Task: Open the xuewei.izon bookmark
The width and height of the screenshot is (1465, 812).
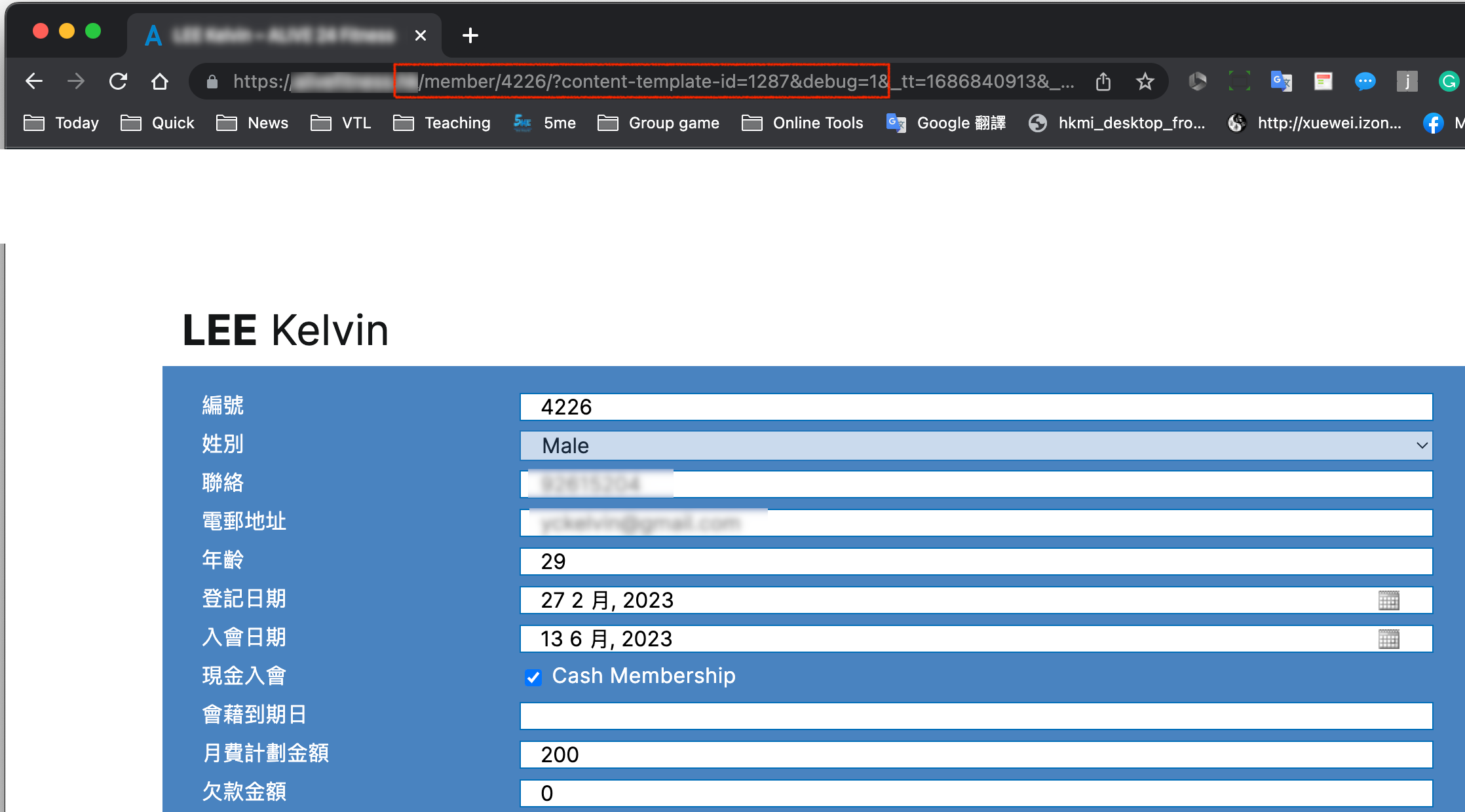Action: coord(1314,123)
